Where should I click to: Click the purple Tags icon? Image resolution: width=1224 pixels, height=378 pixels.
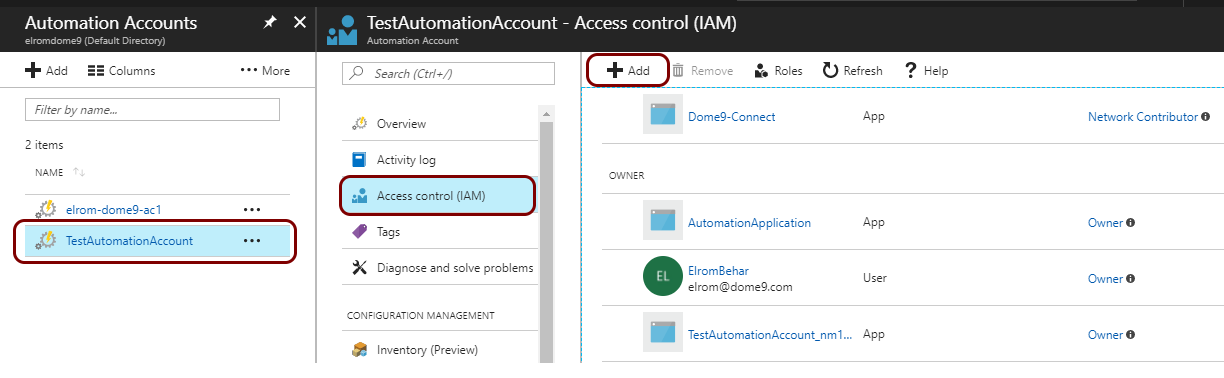point(360,232)
